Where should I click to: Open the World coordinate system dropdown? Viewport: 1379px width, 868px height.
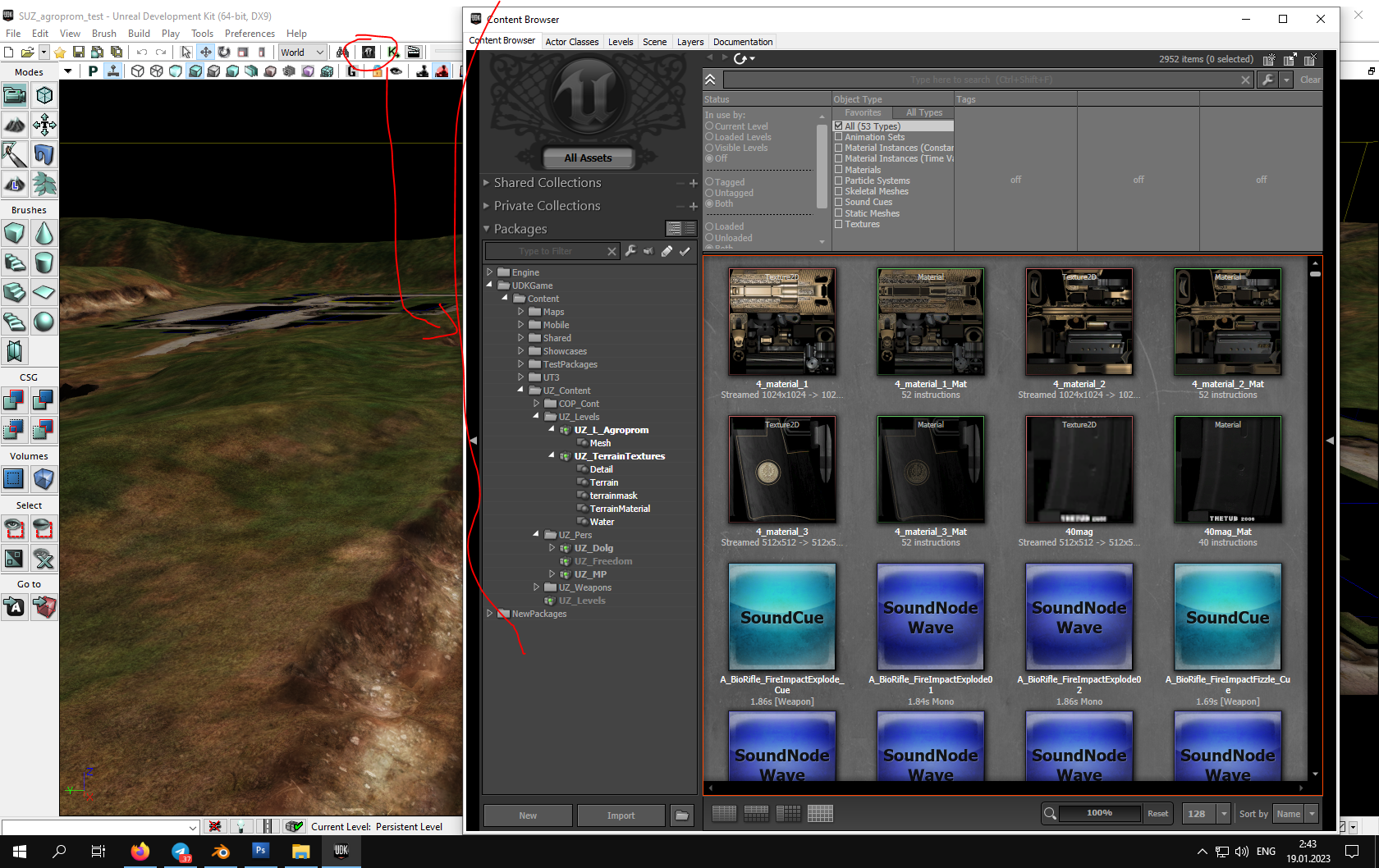click(x=302, y=52)
